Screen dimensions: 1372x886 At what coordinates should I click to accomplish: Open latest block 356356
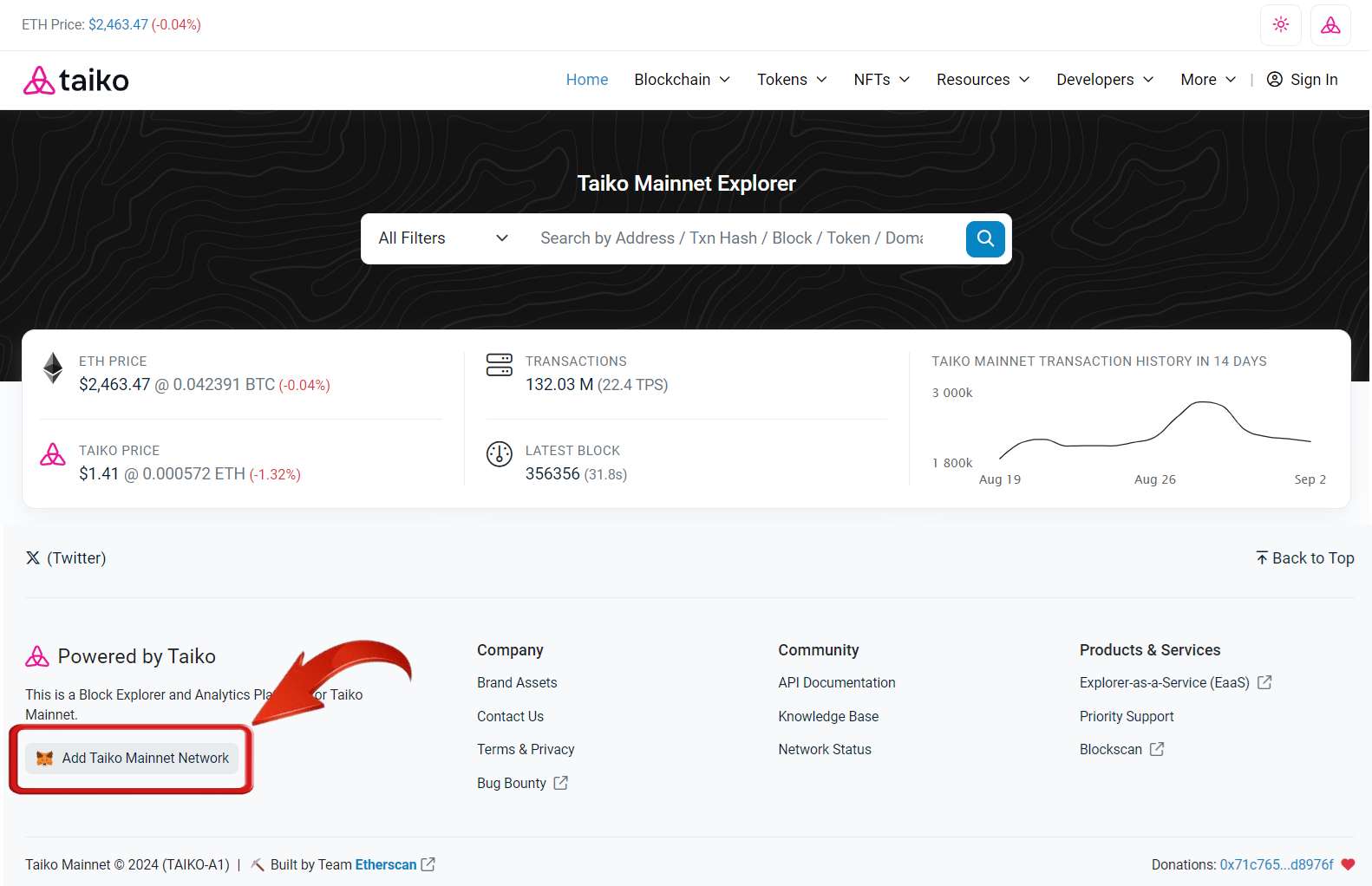552,474
